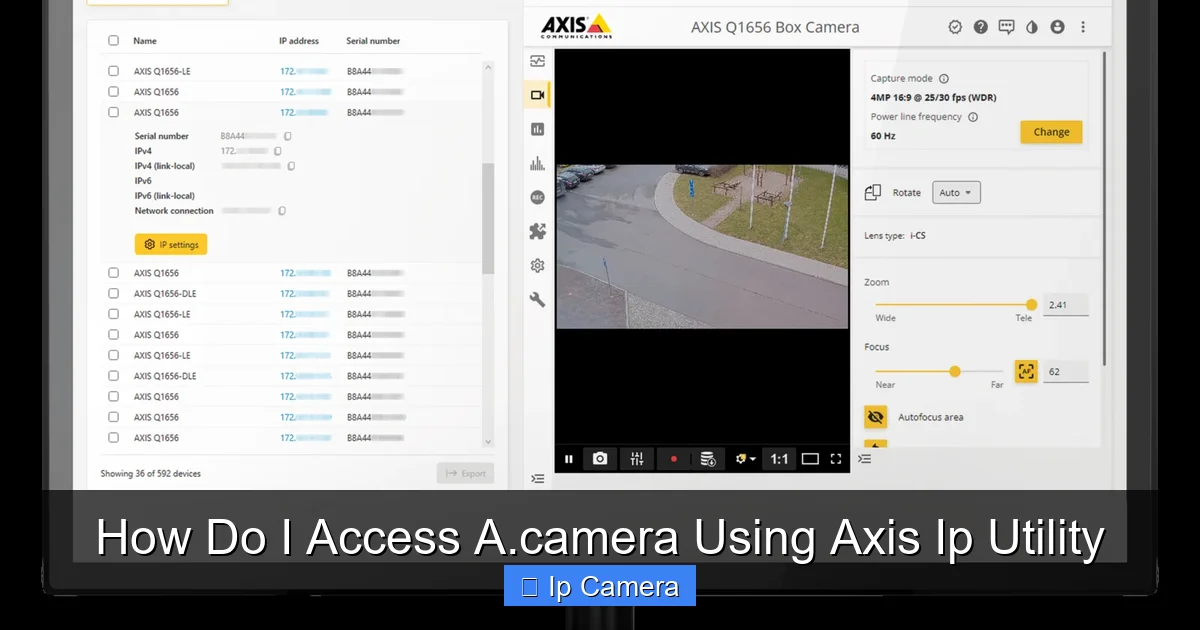
Task: Collapse the camera sidebar menu at bottom left
Action: pyautogui.click(x=538, y=478)
